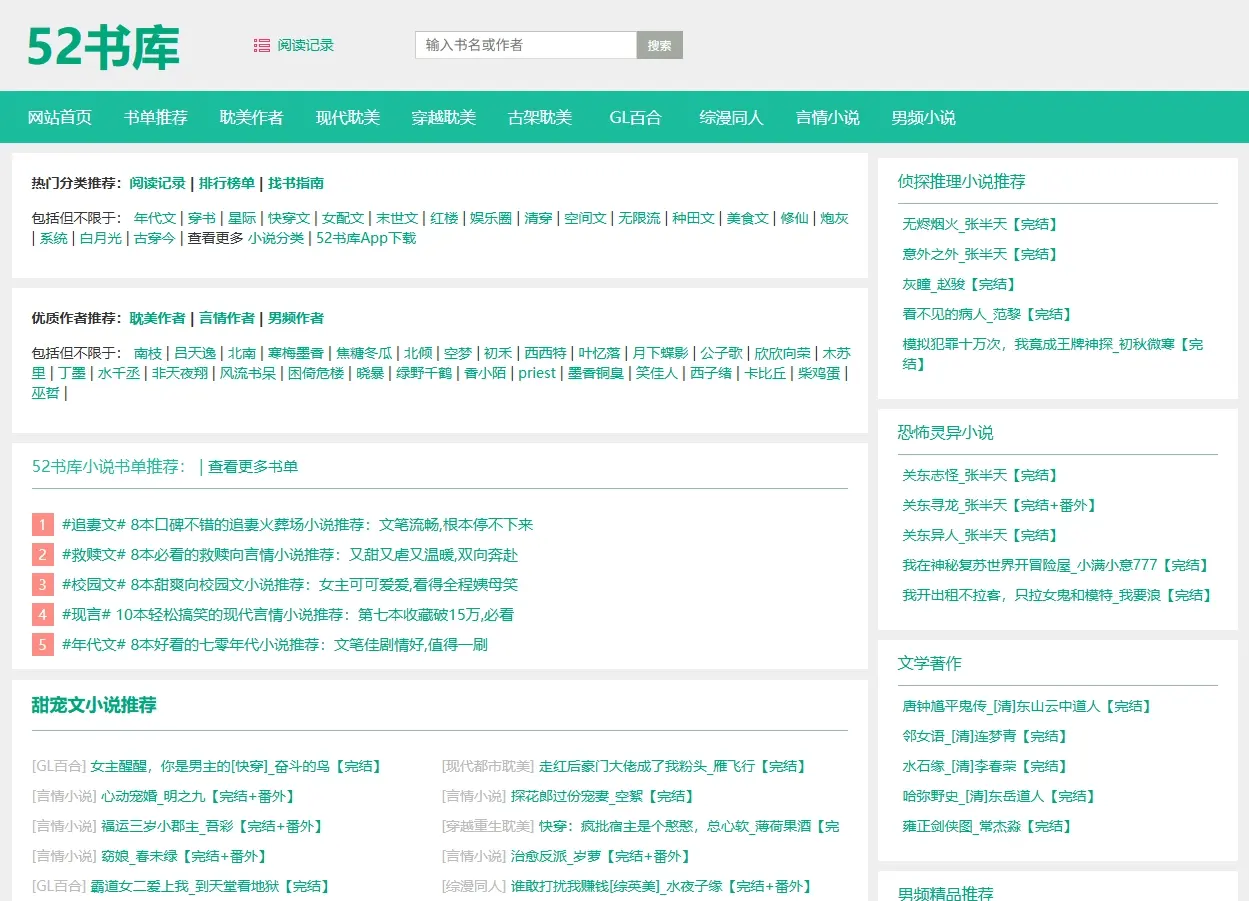The image size is (1249, 901).
Task: Open the 查看更多书单 link
Action: (x=253, y=466)
